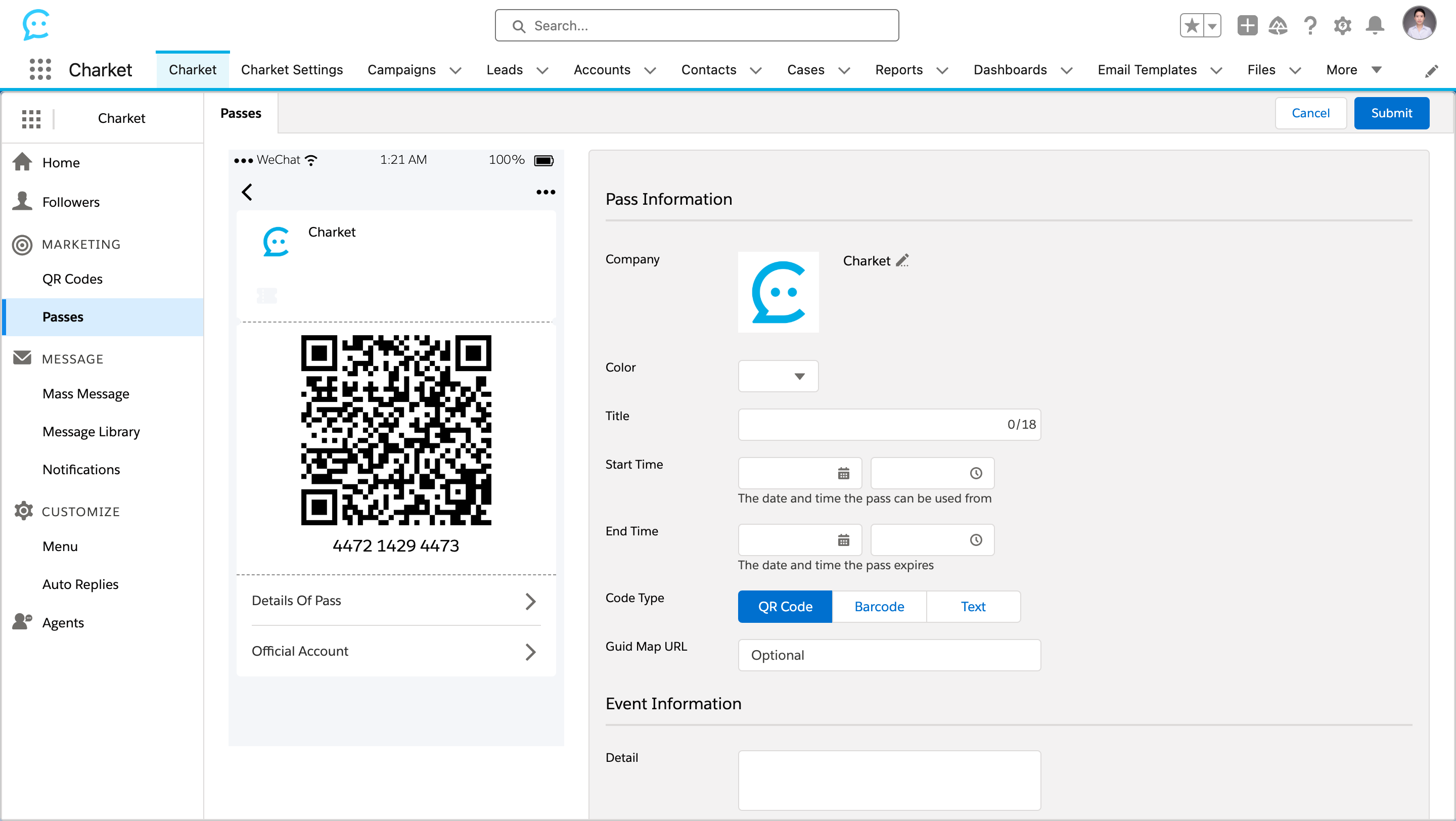Open the user profile avatar

coord(1419,24)
